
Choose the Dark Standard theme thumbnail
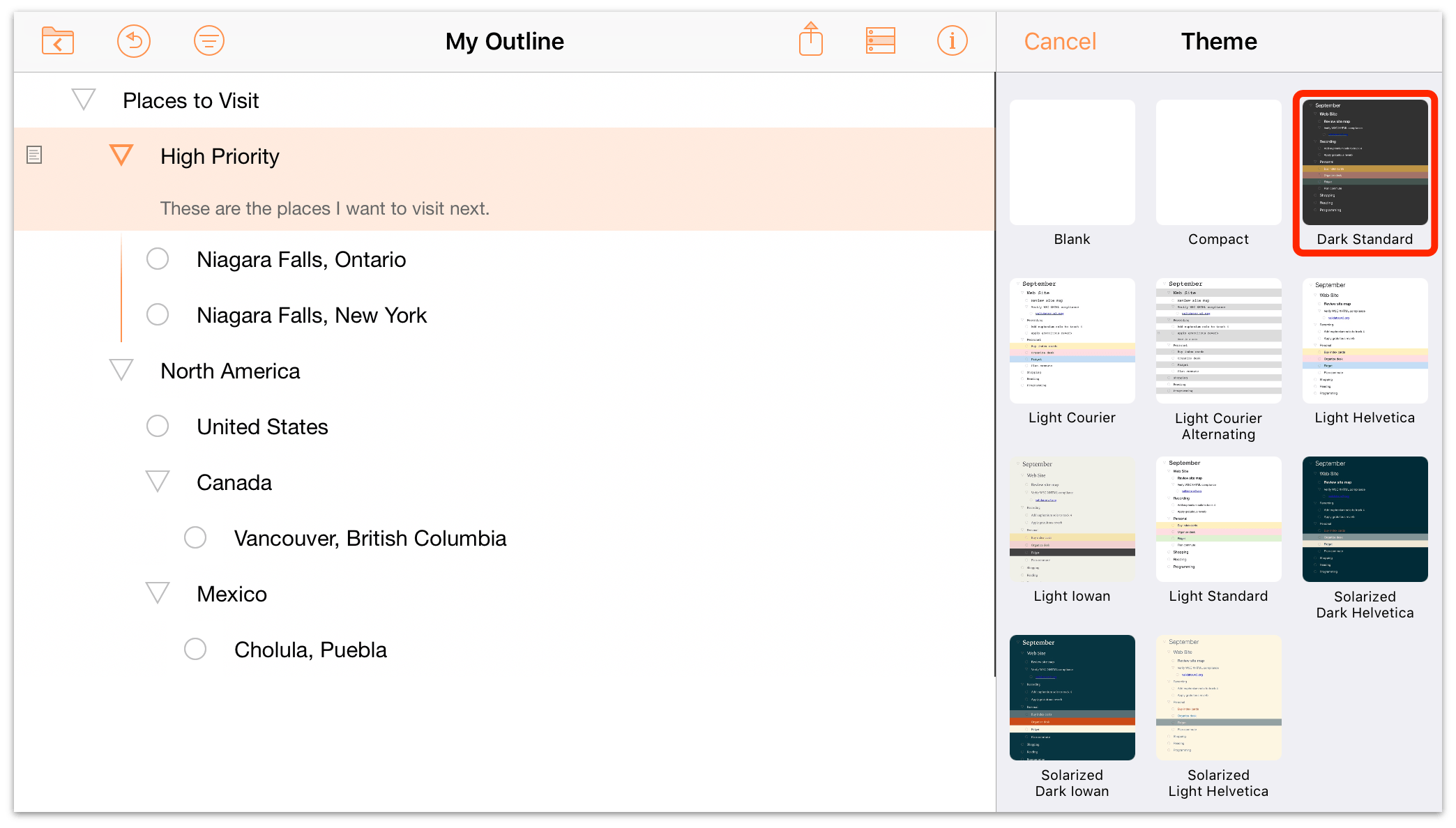pyautogui.click(x=1365, y=162)
